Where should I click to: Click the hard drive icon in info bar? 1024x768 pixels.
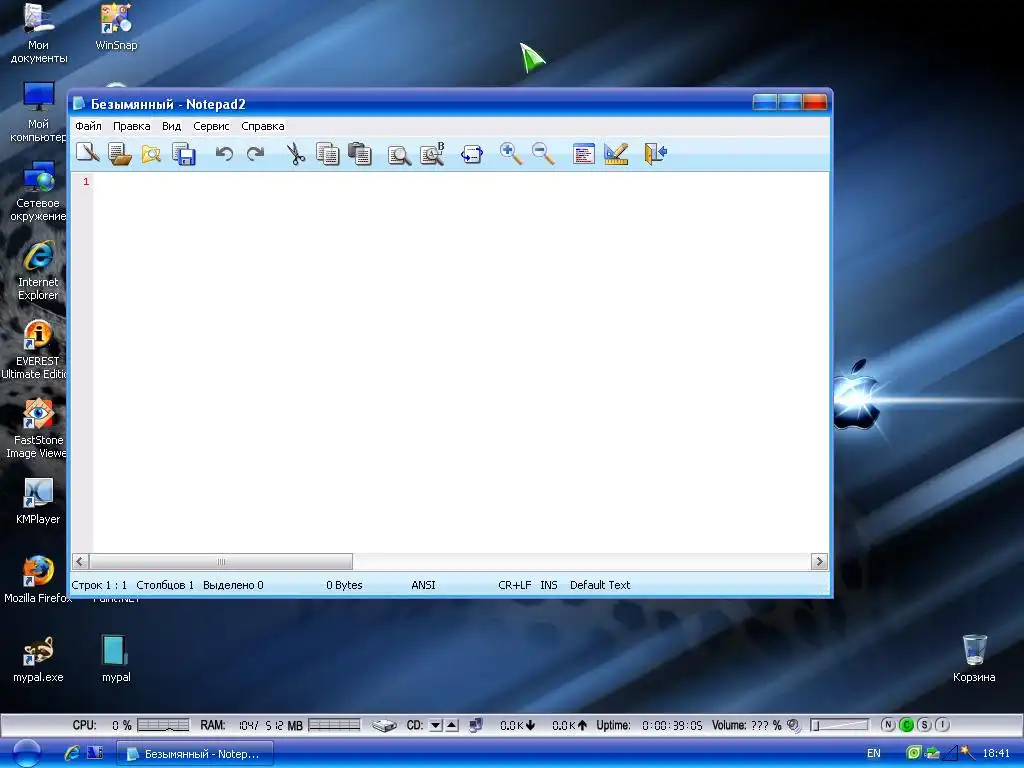384,726
